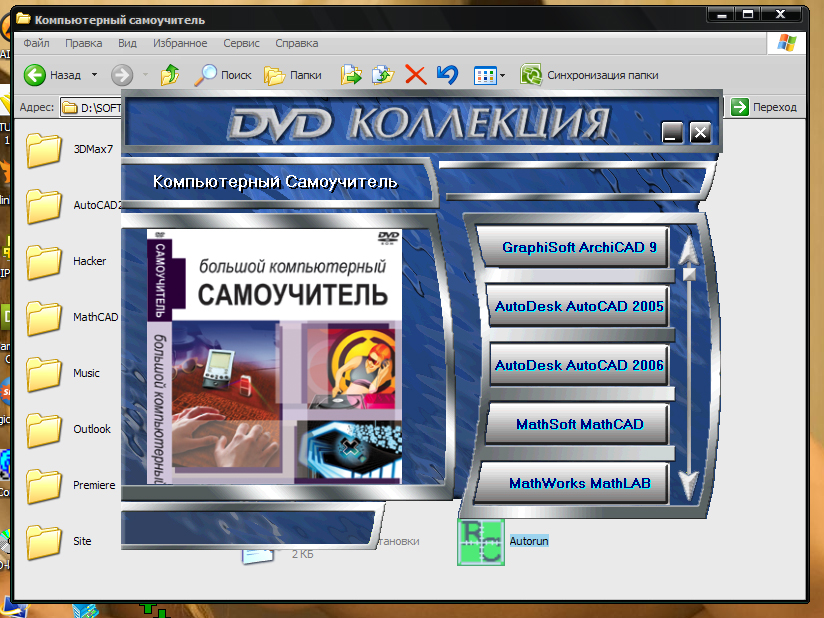This screenshot has width=824, height=618.
Task: Click the Переход go button
Action: (764, 107)
